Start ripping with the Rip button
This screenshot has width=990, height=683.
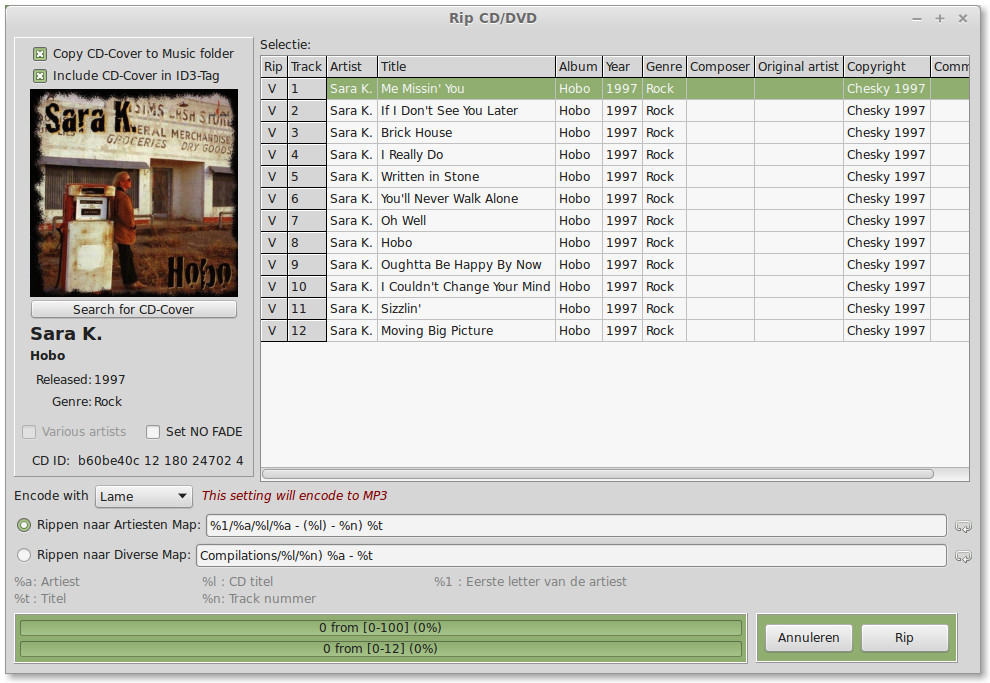tap(904, 638)
